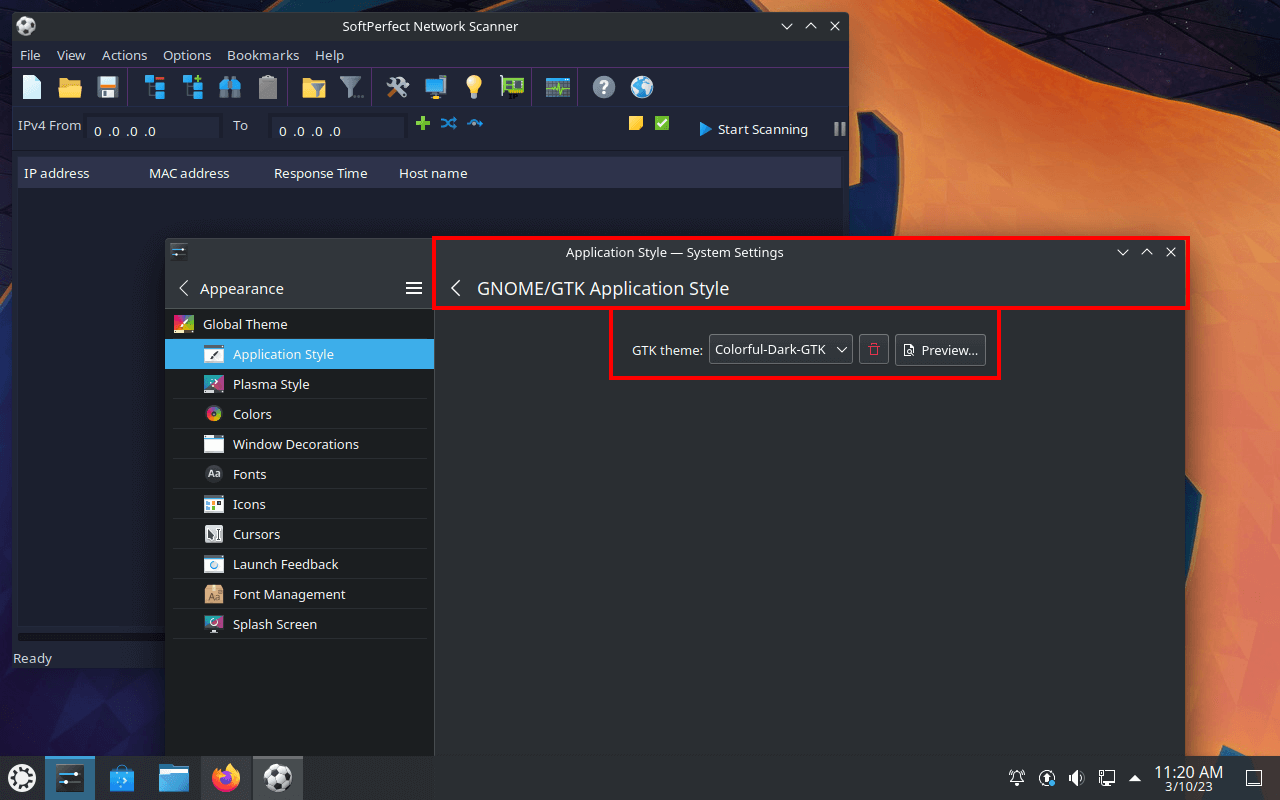Click the binoculars Find icon
This screenshot has width=1280, height=800.
(x=230, y=87)
